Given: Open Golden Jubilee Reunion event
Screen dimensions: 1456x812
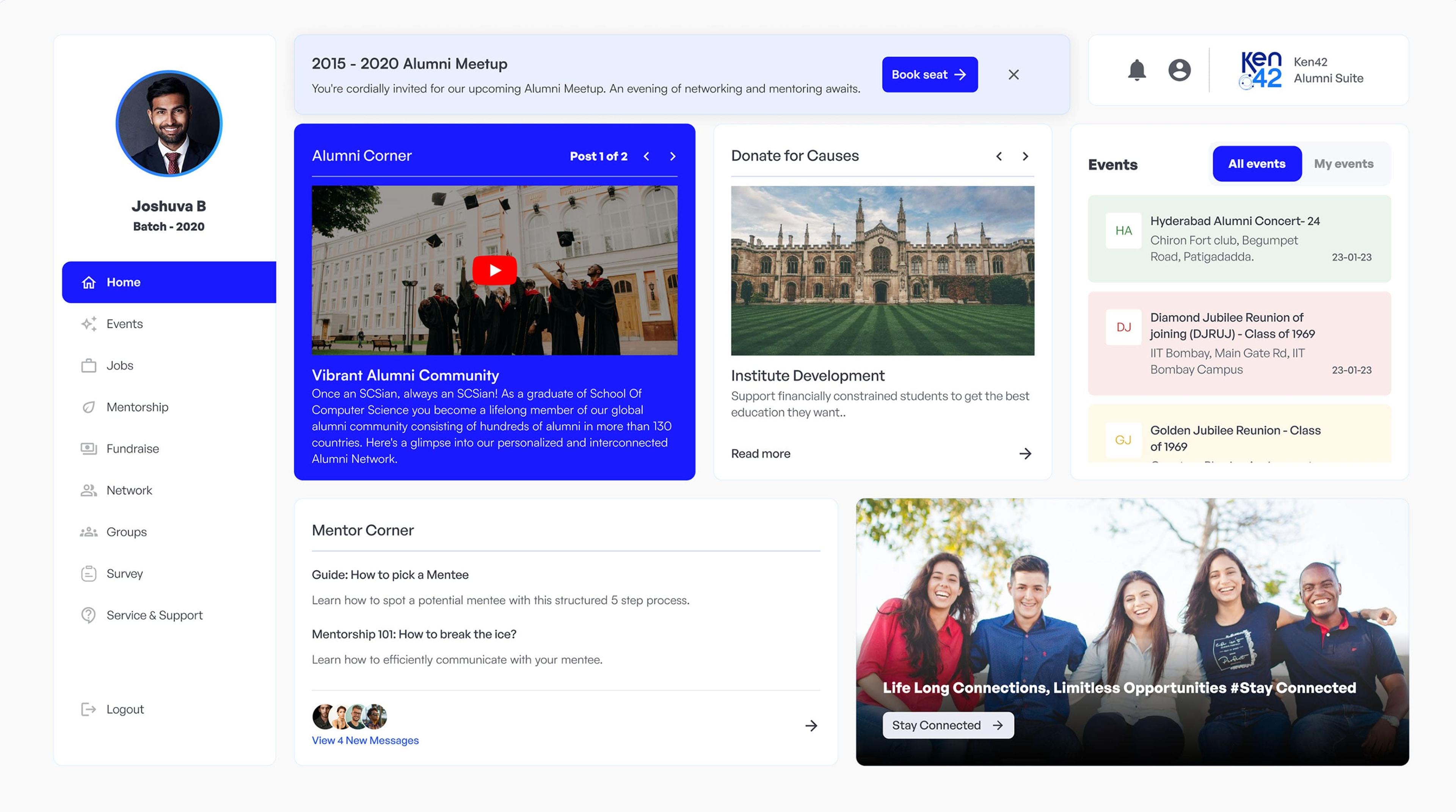Looking at the screenshot, I should point(1239,434).
